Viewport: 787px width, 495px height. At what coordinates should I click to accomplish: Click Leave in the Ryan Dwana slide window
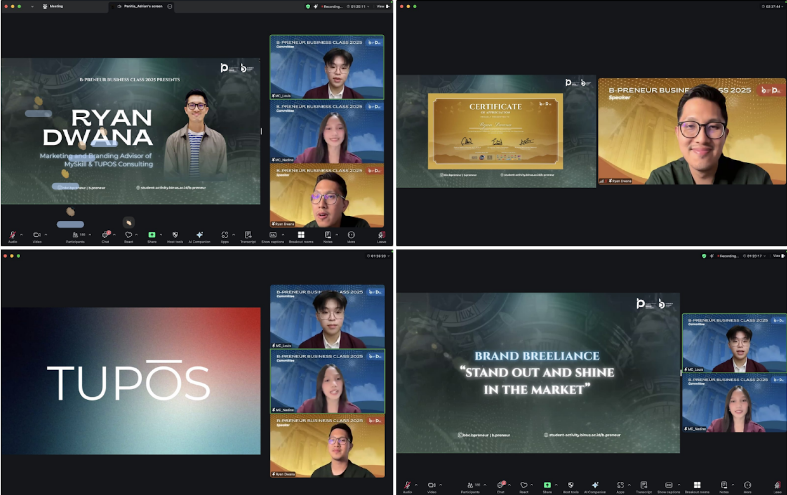point(381,234)
